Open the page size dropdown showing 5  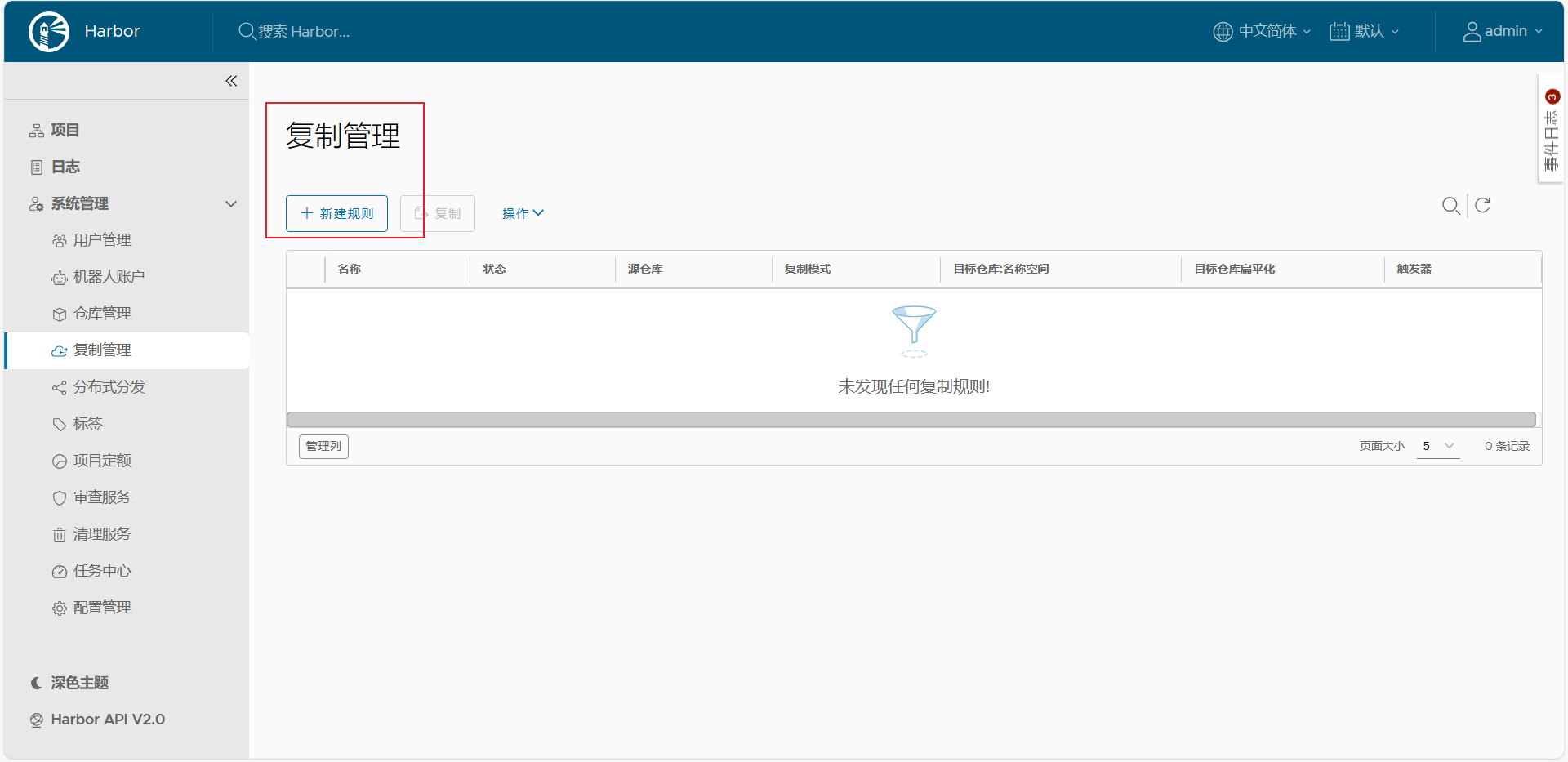coord(1438,446)
